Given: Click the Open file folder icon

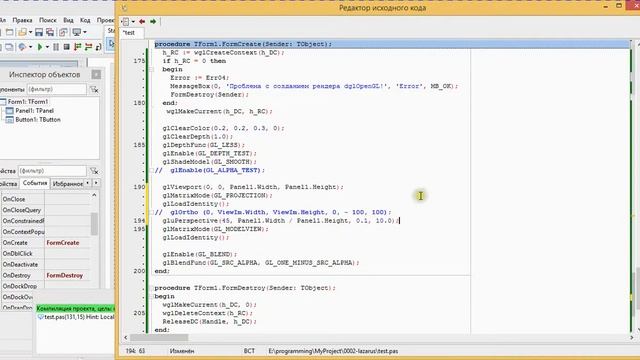Looking at the screenshot, I should (22, 32).
